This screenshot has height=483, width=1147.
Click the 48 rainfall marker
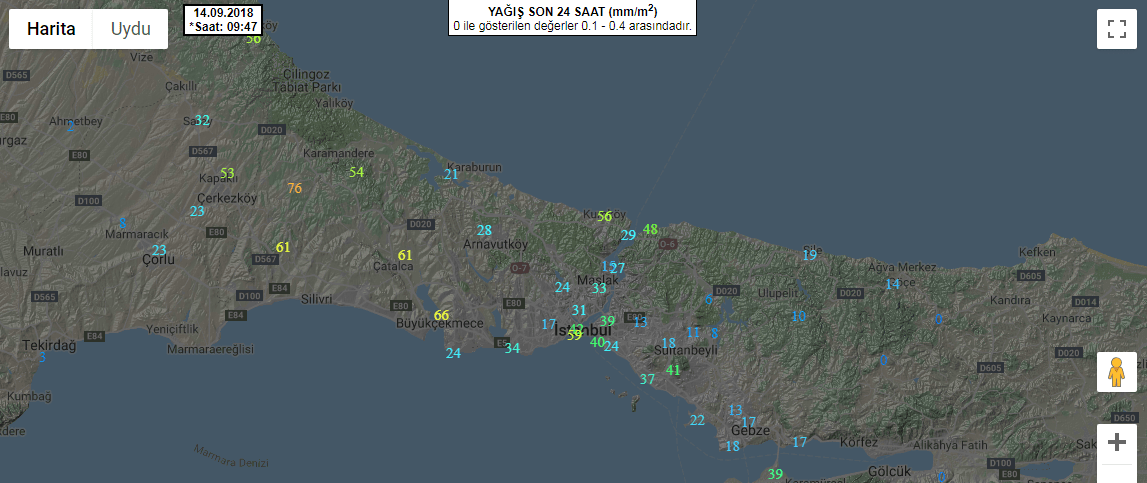(650, 229)
